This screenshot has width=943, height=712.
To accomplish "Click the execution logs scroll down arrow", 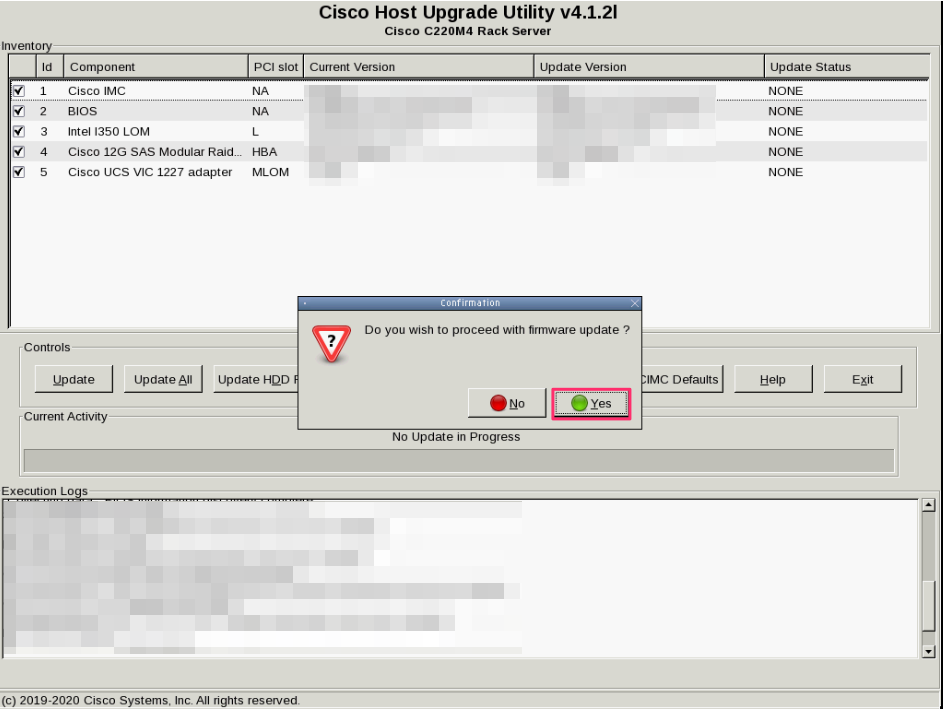I will tap(929, 651).
